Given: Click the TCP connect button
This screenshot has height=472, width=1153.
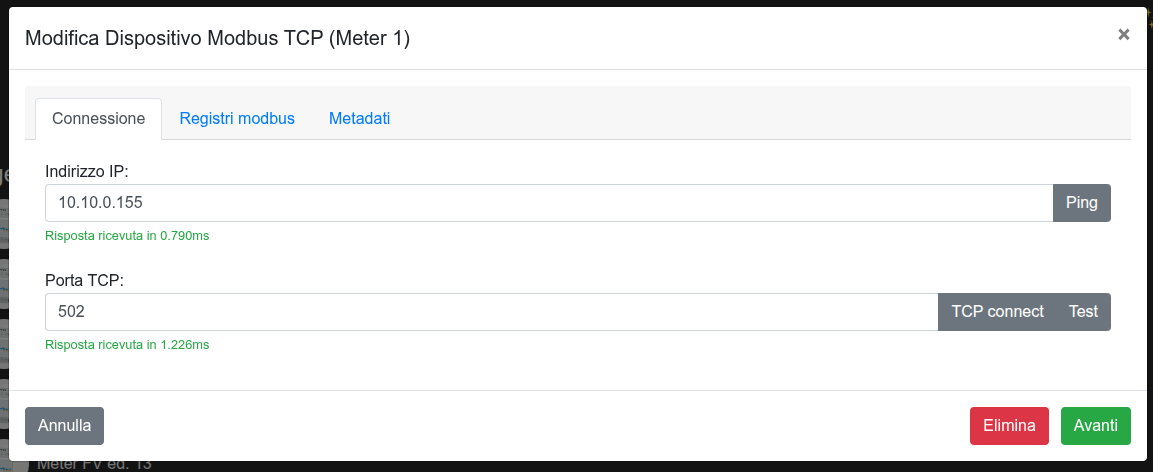Looking at the screenshot, I should (997, 312).
